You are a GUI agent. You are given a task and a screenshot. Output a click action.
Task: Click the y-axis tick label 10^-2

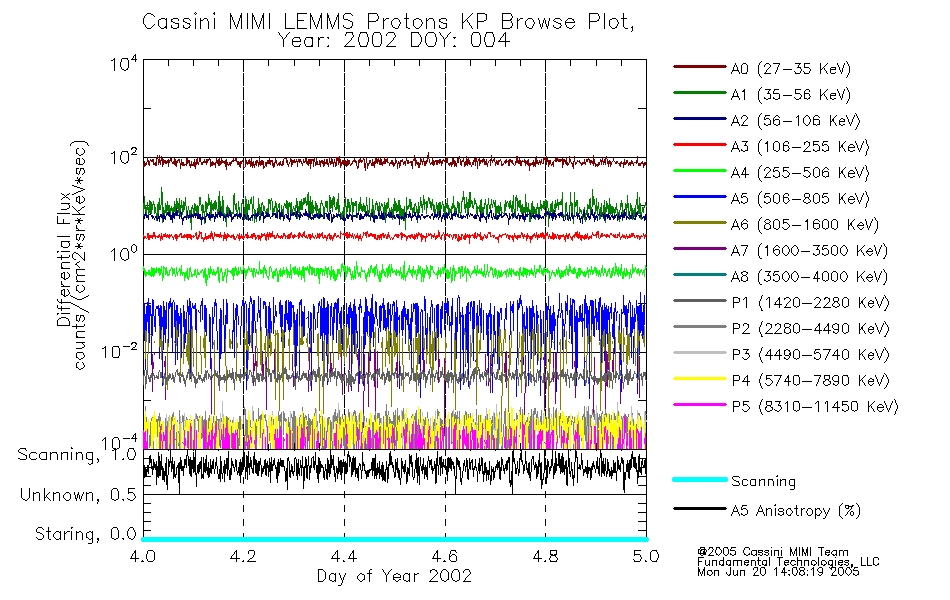(119, 351)
